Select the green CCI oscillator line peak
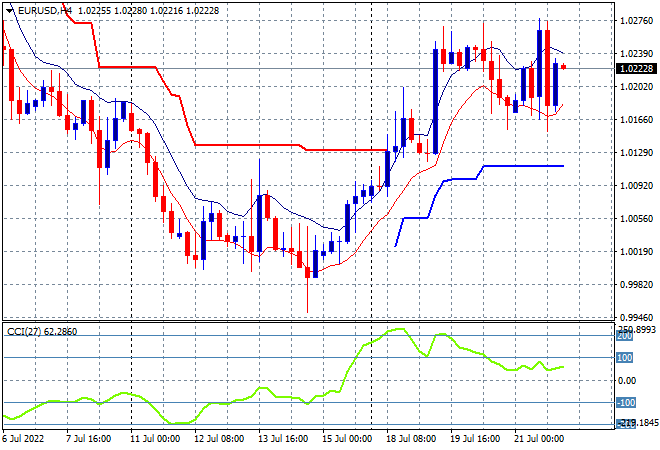The width and height of the screenshot is (660, 450). [398, 329]
